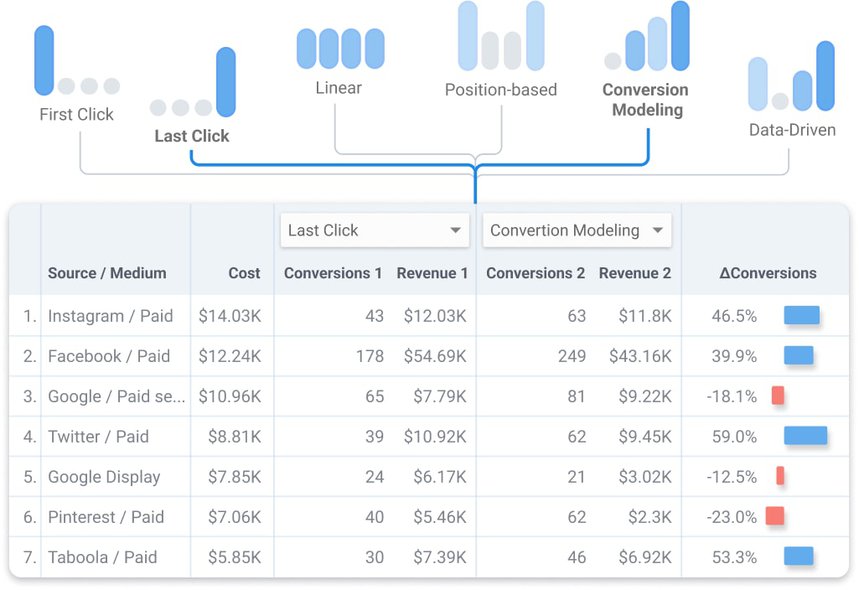Click the $5.85K Taboola cost cell
The width and height of the screenshot is (859, 590).
[x=234, y=557]
